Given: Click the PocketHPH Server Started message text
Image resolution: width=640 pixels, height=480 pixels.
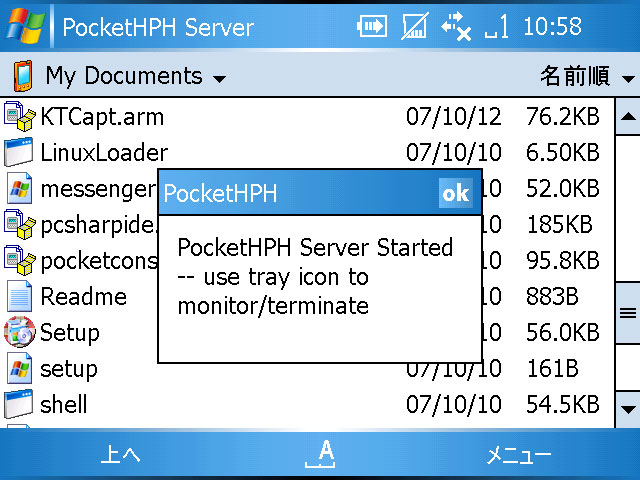Looking at the screenshot, I should 315,276.
